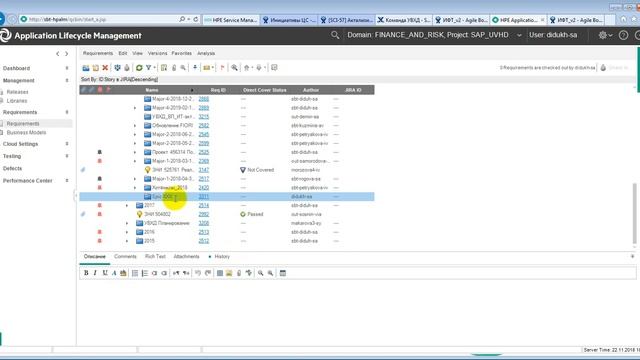Open requirement ID link 2992
The image size is (640, 360).
(204, 214)
